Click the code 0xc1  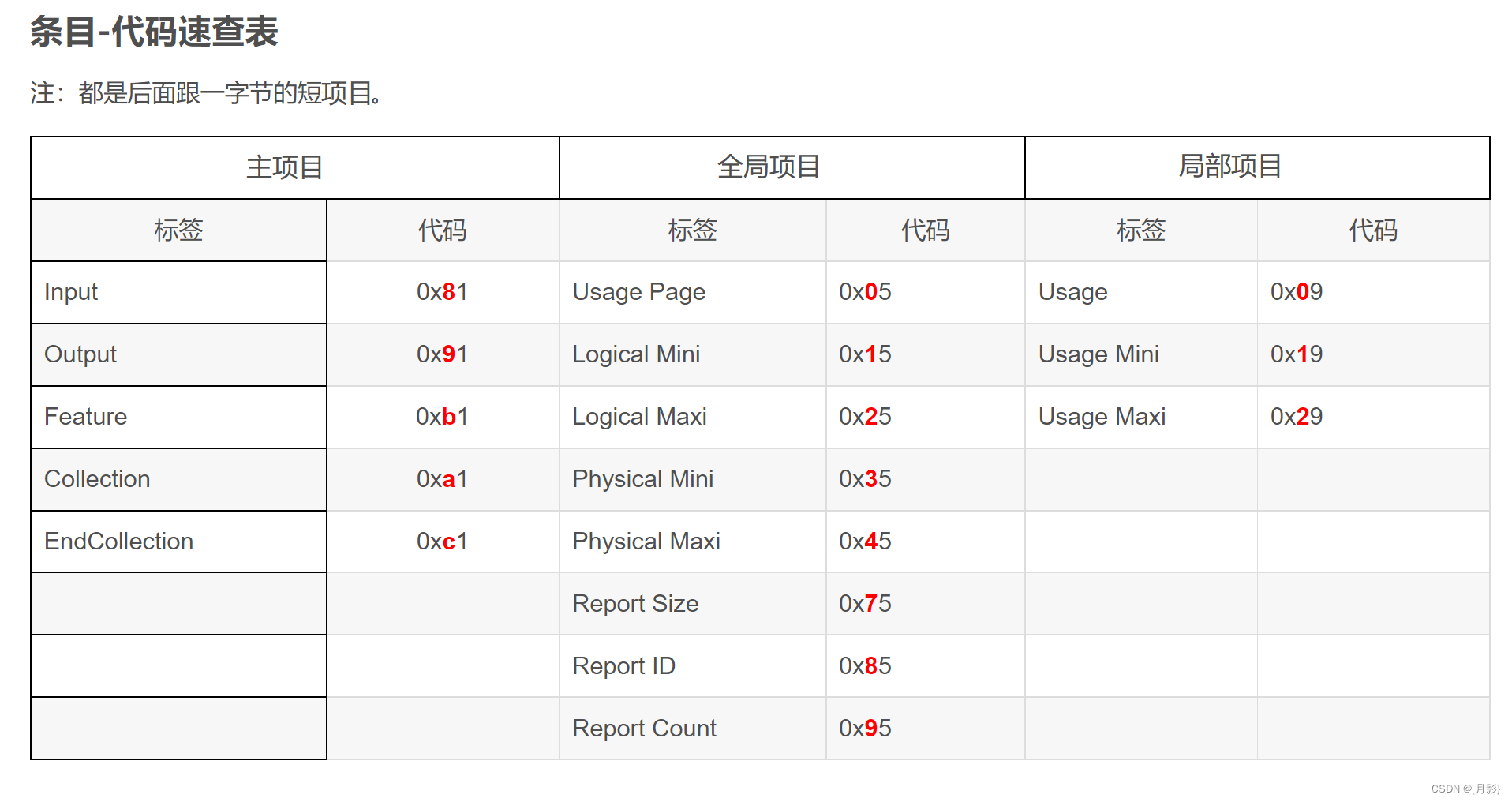442,542
